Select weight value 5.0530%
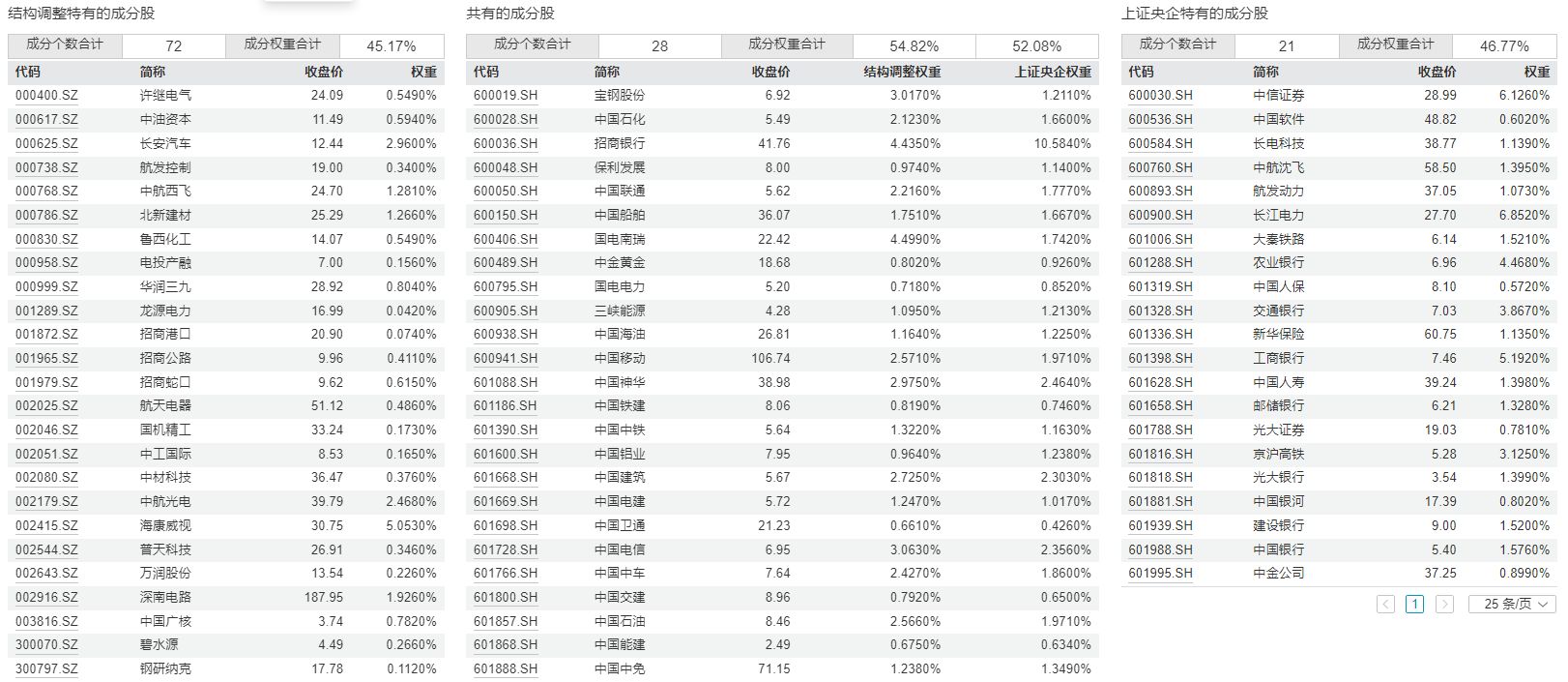This screenshot has height=682, width=1568. click(412, 526)
